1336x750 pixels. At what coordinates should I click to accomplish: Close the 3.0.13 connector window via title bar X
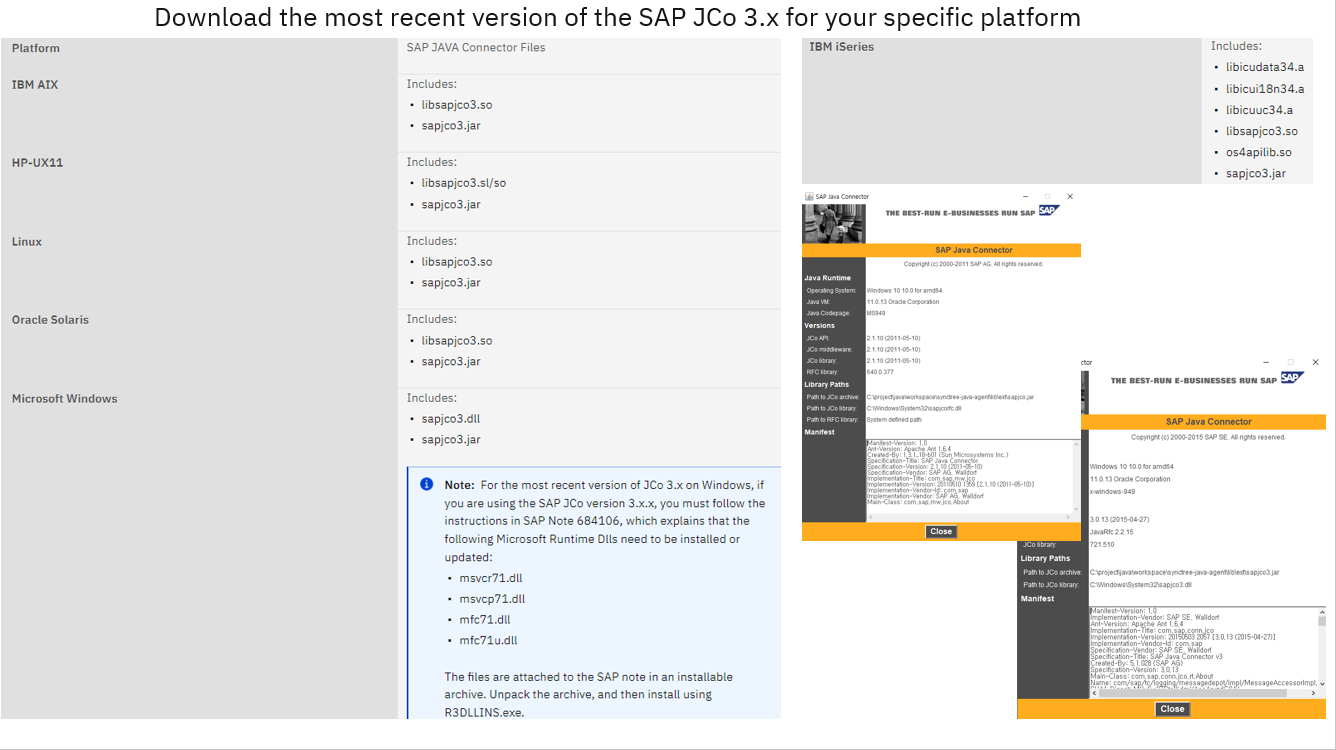(1315, 362)
